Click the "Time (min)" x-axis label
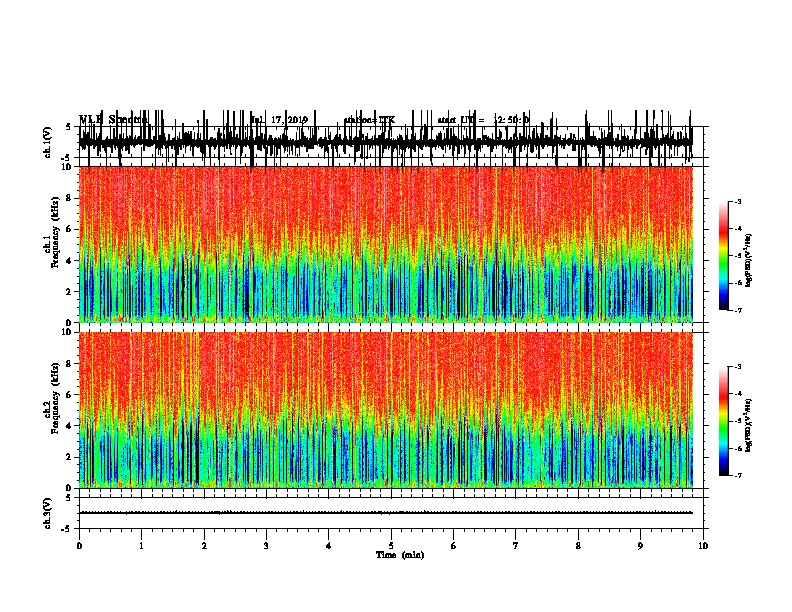 pos(400,555)
